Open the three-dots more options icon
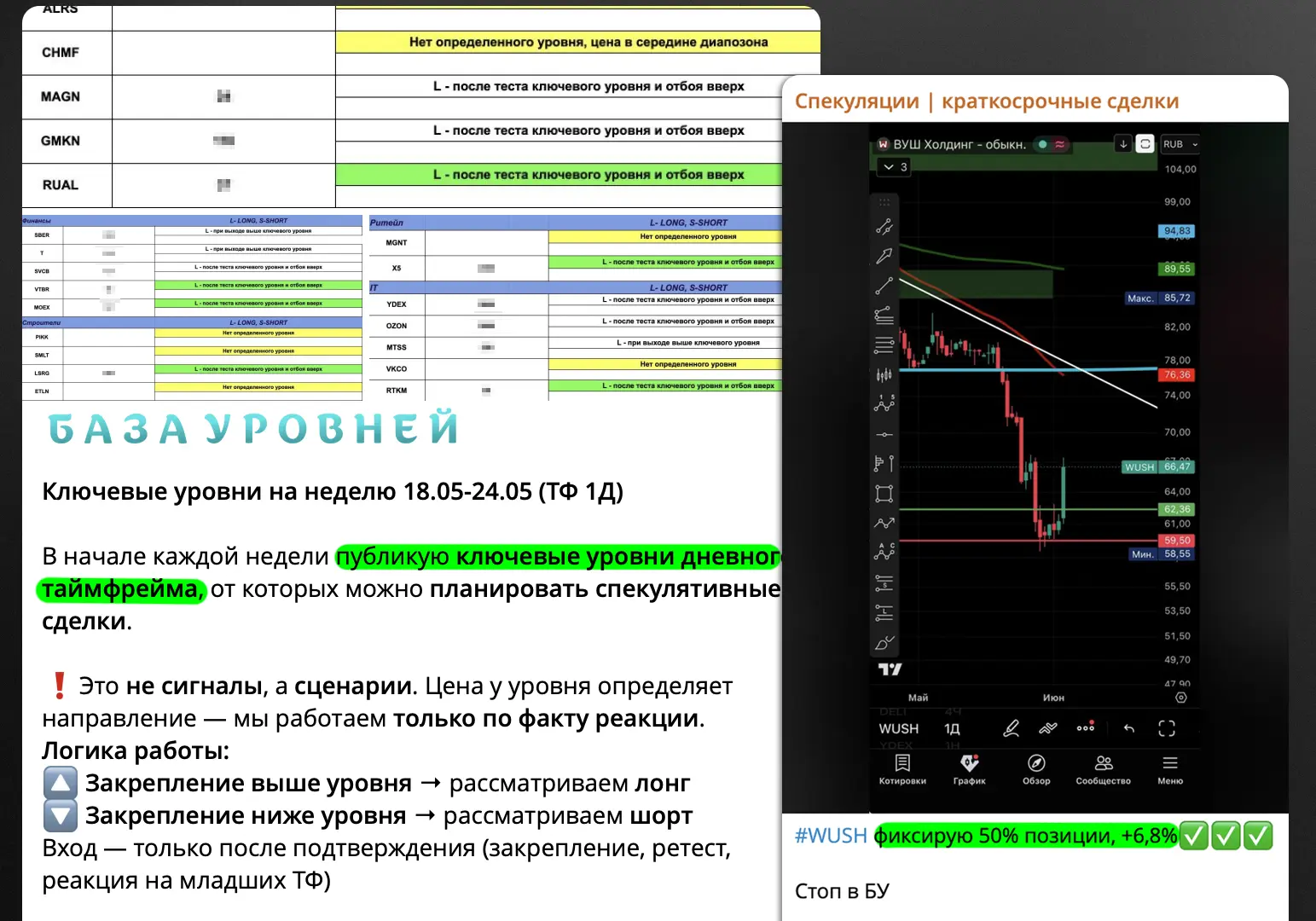1316x921 pixels. (x=1085, y=727)
